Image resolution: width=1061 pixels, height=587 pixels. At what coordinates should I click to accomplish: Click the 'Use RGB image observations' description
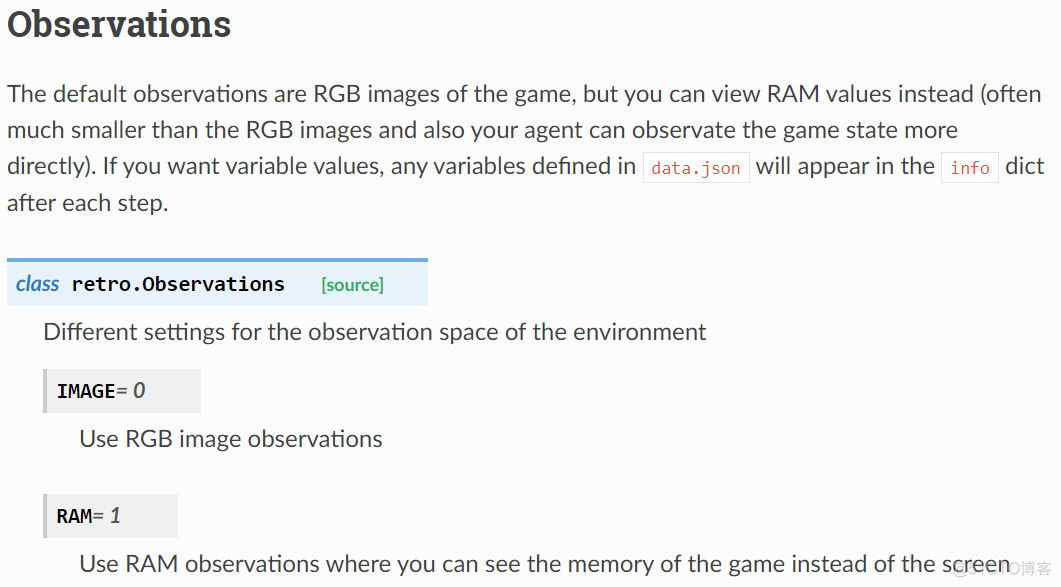(x=231, y=439)
